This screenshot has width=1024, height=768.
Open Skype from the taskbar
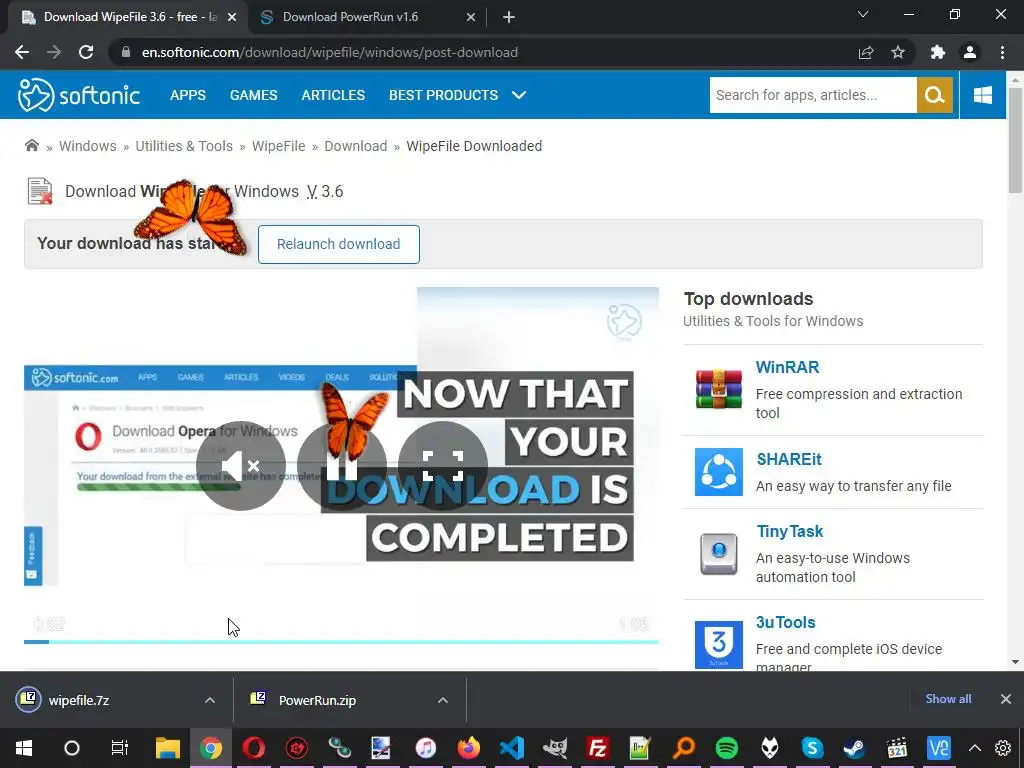[812, 748]
